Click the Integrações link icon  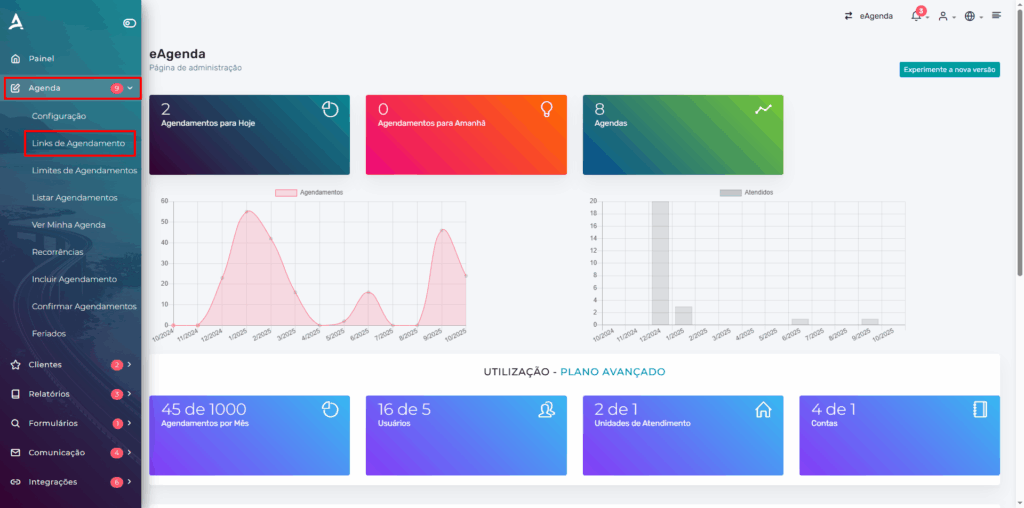[15, 482]
